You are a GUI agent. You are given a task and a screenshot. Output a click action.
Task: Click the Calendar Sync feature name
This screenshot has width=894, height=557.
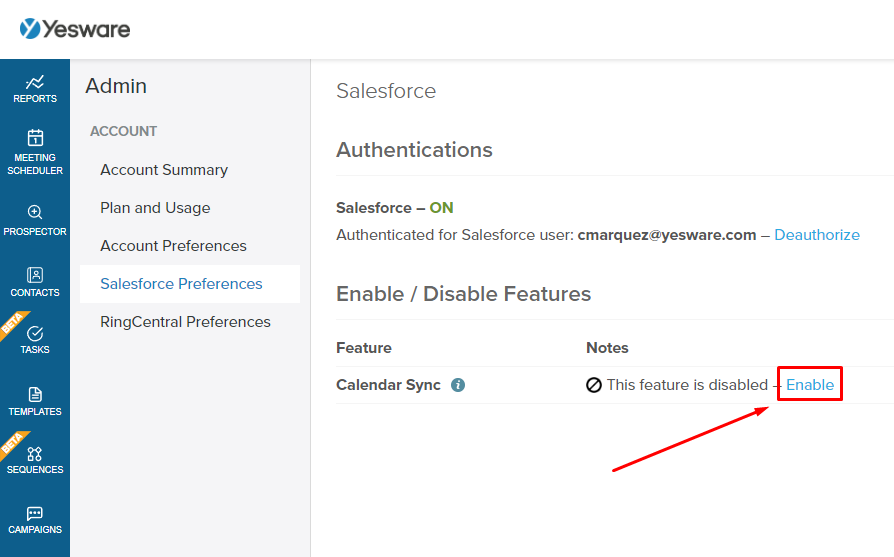click(x=388, y=385)
